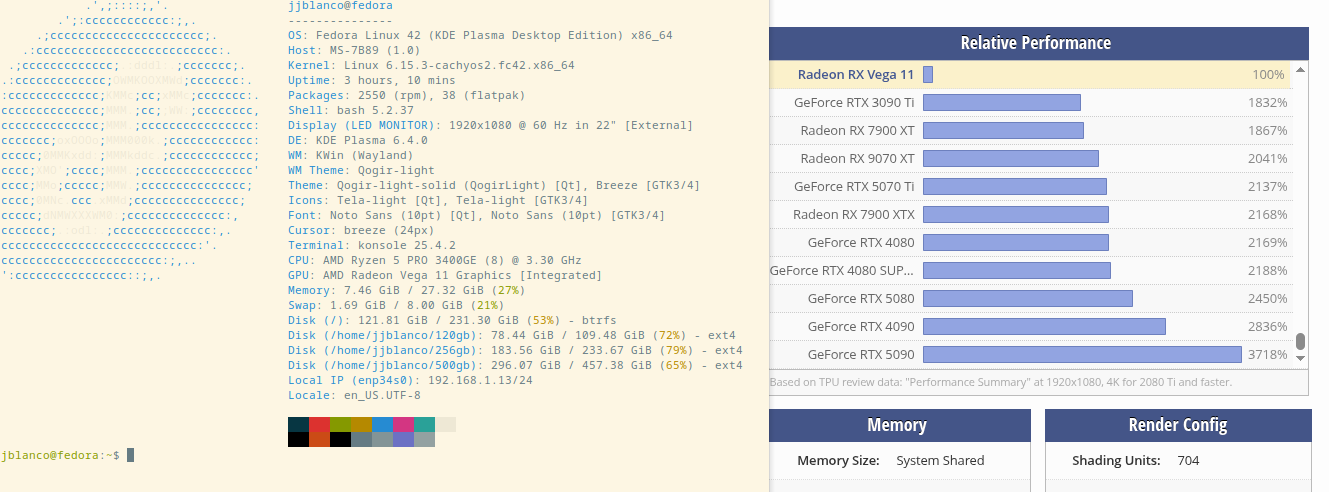Click the 'WM: KWin (Wayland)' line

click(x=351, y=155)
